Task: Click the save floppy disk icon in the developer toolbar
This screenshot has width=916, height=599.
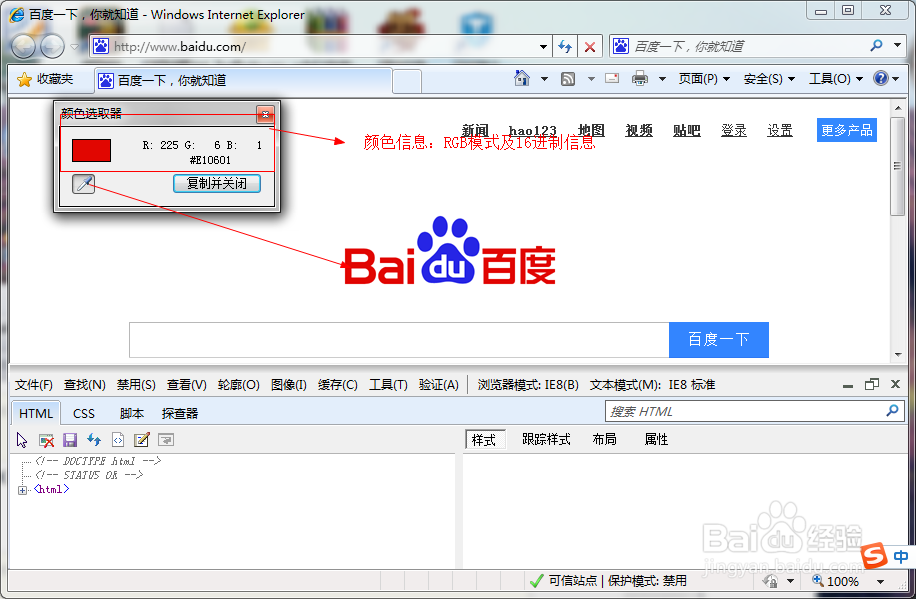Action: click(x=70, y=439)
